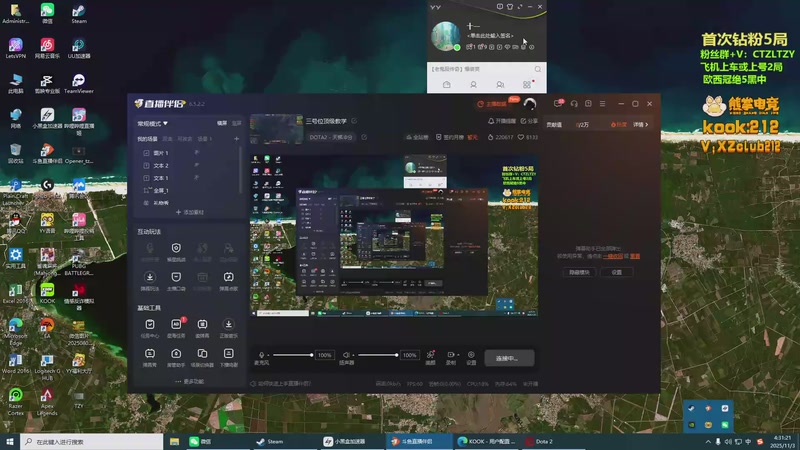Screen dimensions: 800x450
Task: Click the stream cover thumbnail
Action: coord(276,129)
